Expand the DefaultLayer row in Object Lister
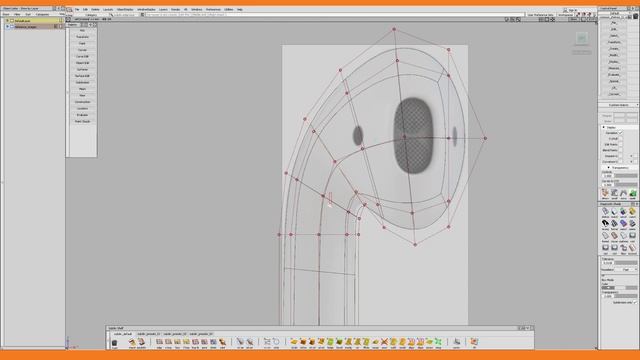The height and width of the screenshot is (360, 640). 7,20
